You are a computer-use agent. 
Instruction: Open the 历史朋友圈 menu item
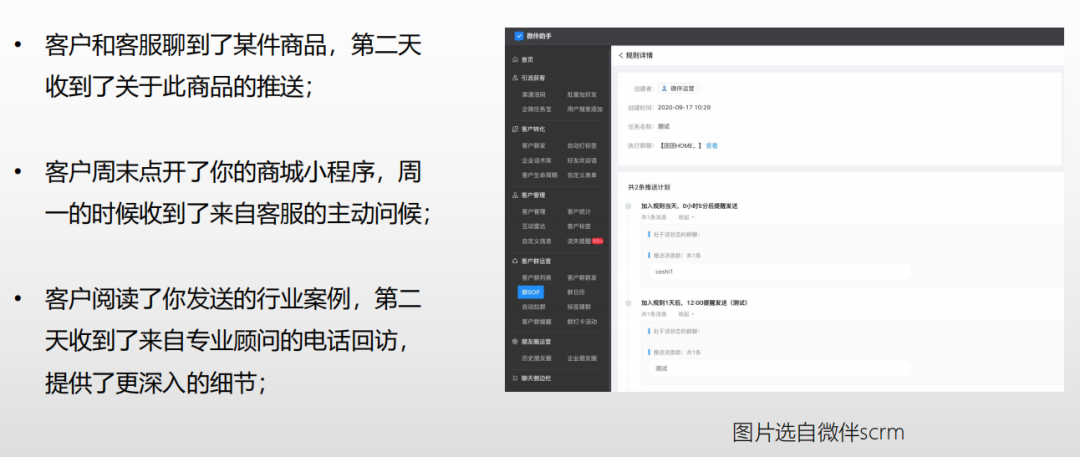(536, 357)
